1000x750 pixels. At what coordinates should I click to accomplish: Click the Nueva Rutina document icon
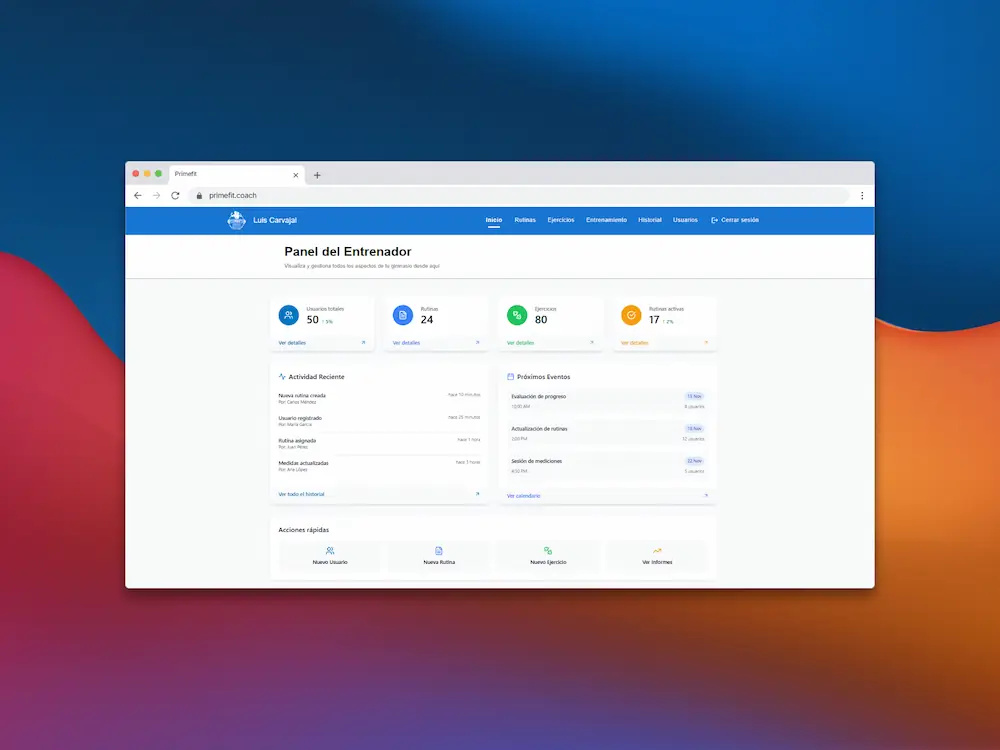tap(439, 550)
